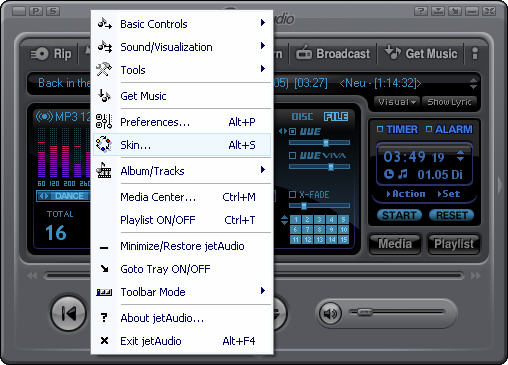Choose Skin... menu entry
The width and height of the screenshot is (508, 365).
pos(182,145)
